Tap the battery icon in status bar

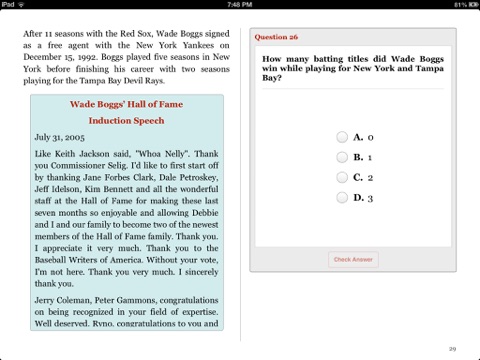[474, 4]
